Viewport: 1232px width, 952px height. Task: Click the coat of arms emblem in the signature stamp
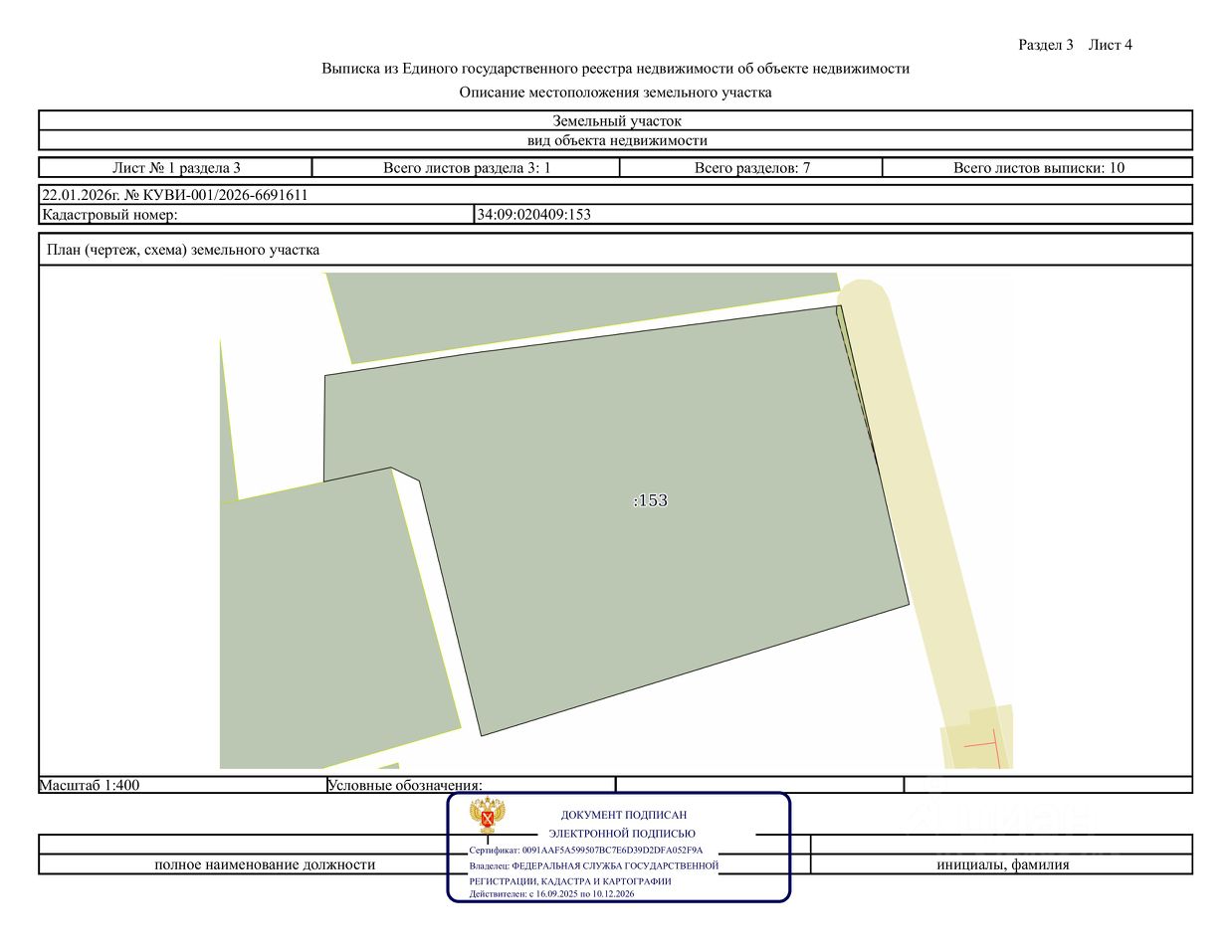tap(488, 817)
